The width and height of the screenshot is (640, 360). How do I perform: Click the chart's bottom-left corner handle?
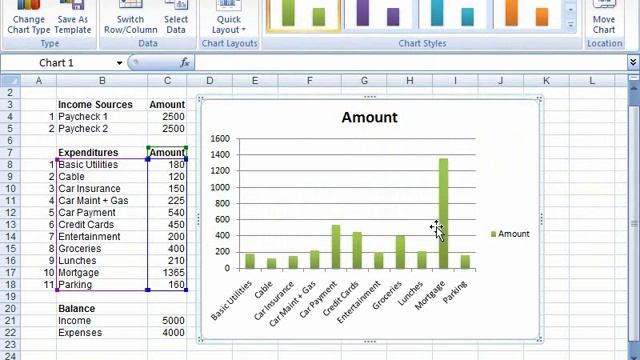point(200,339)
